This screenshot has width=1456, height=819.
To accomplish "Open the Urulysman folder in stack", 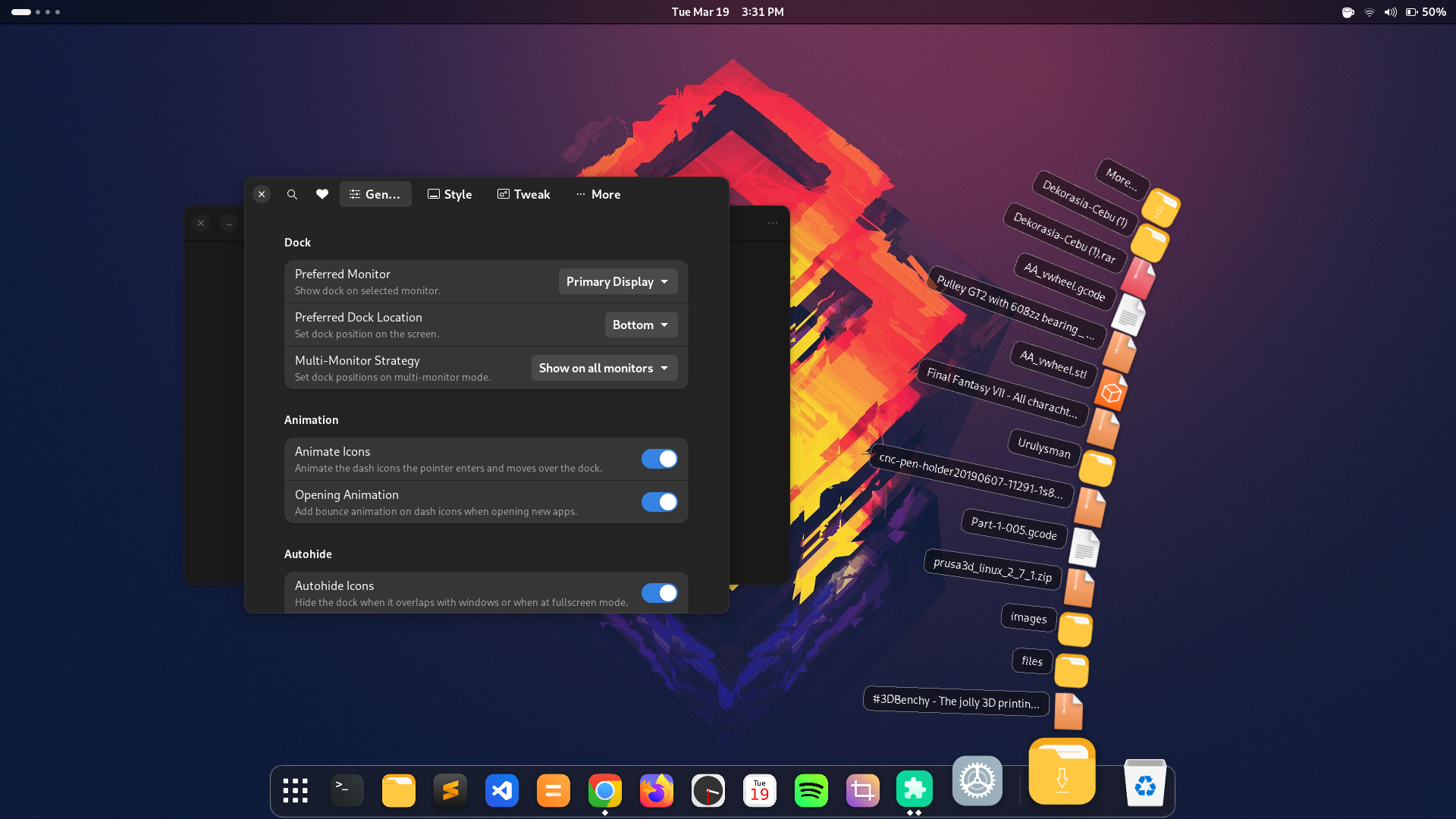I will pyautogui.click(x=1097, y=467).
